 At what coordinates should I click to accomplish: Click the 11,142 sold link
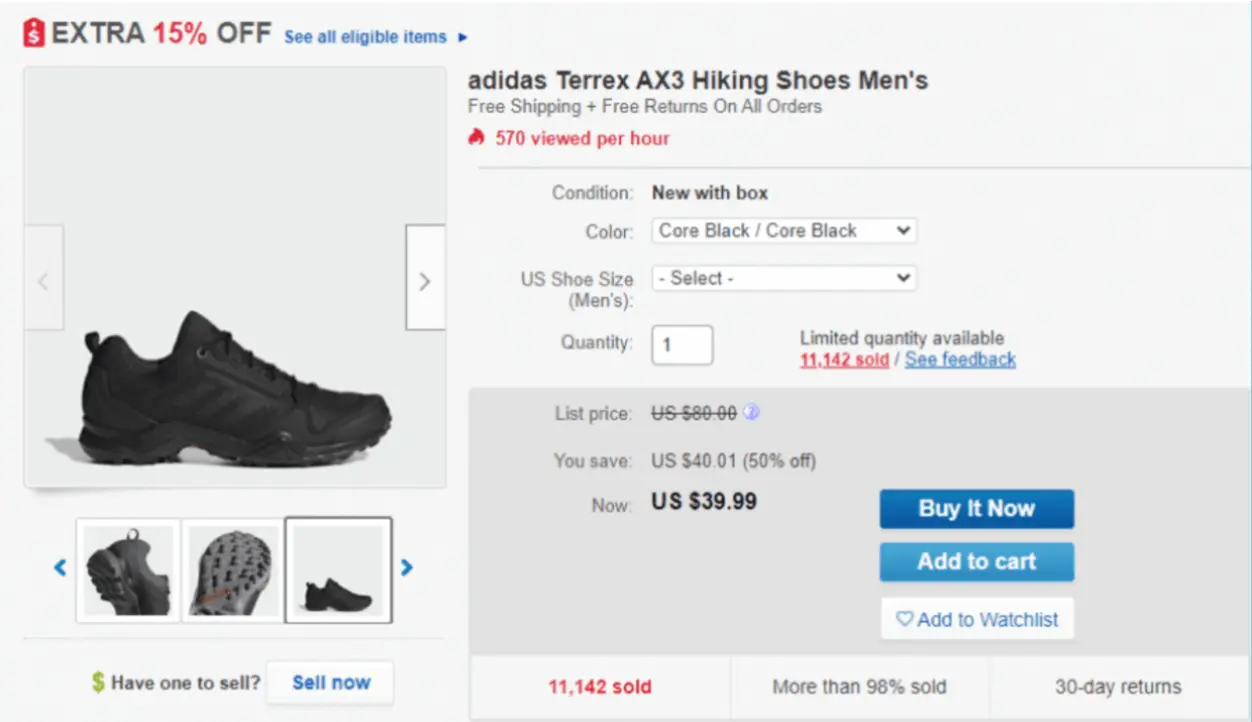click(x=844, y=360)
